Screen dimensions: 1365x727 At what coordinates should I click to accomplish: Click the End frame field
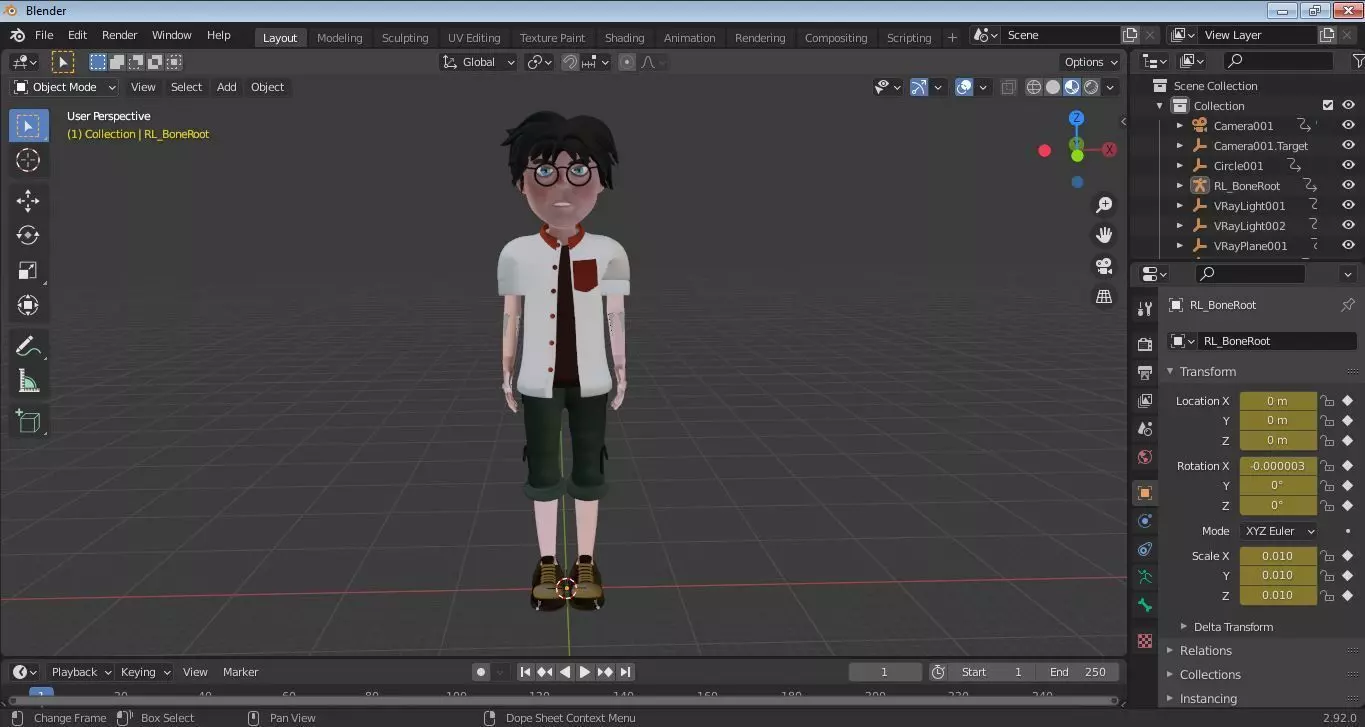point(1077,672)
